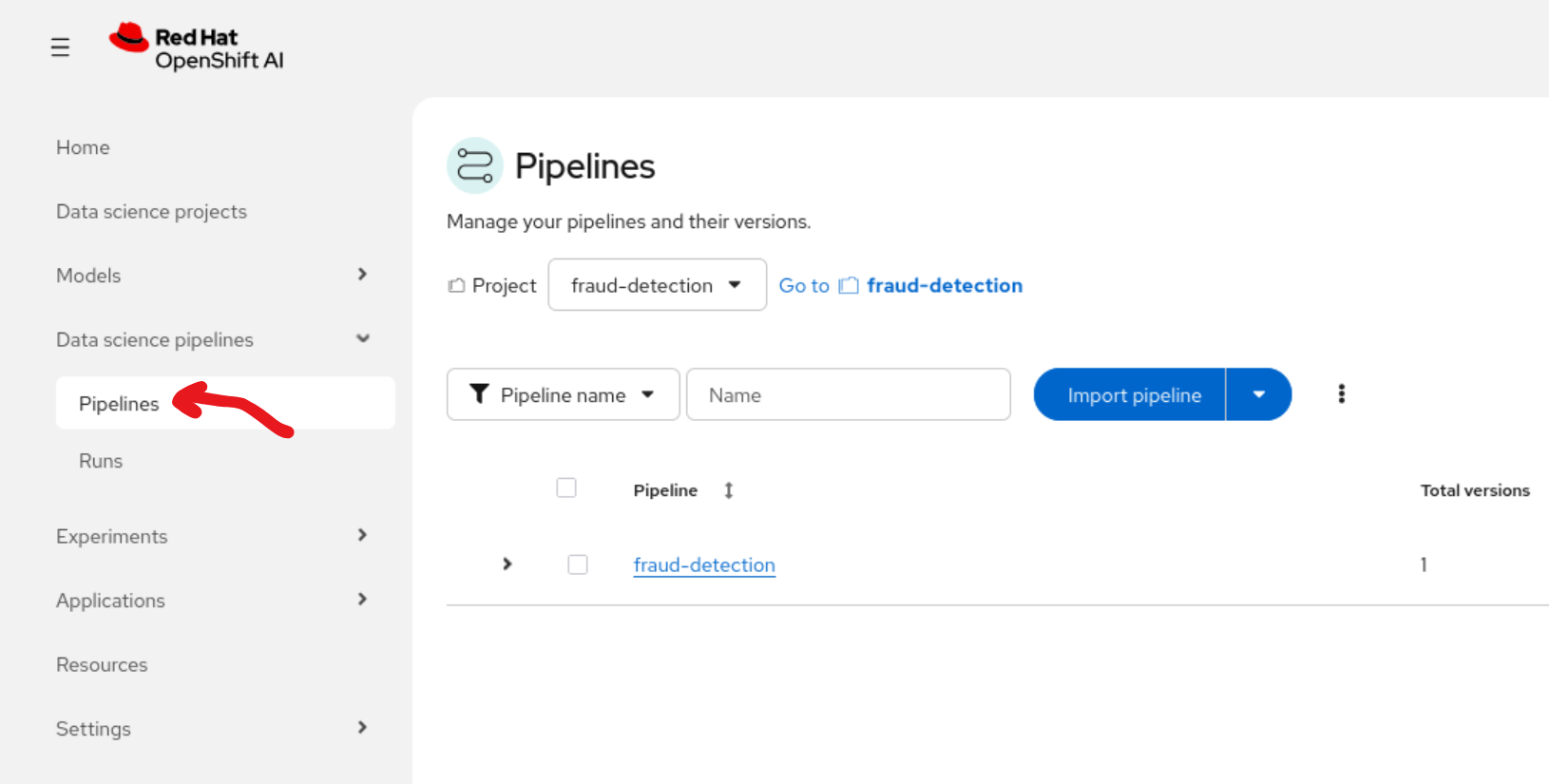Open the Import pipeline split-button arrow
Screen dimensions: 1549x784
1258,394
